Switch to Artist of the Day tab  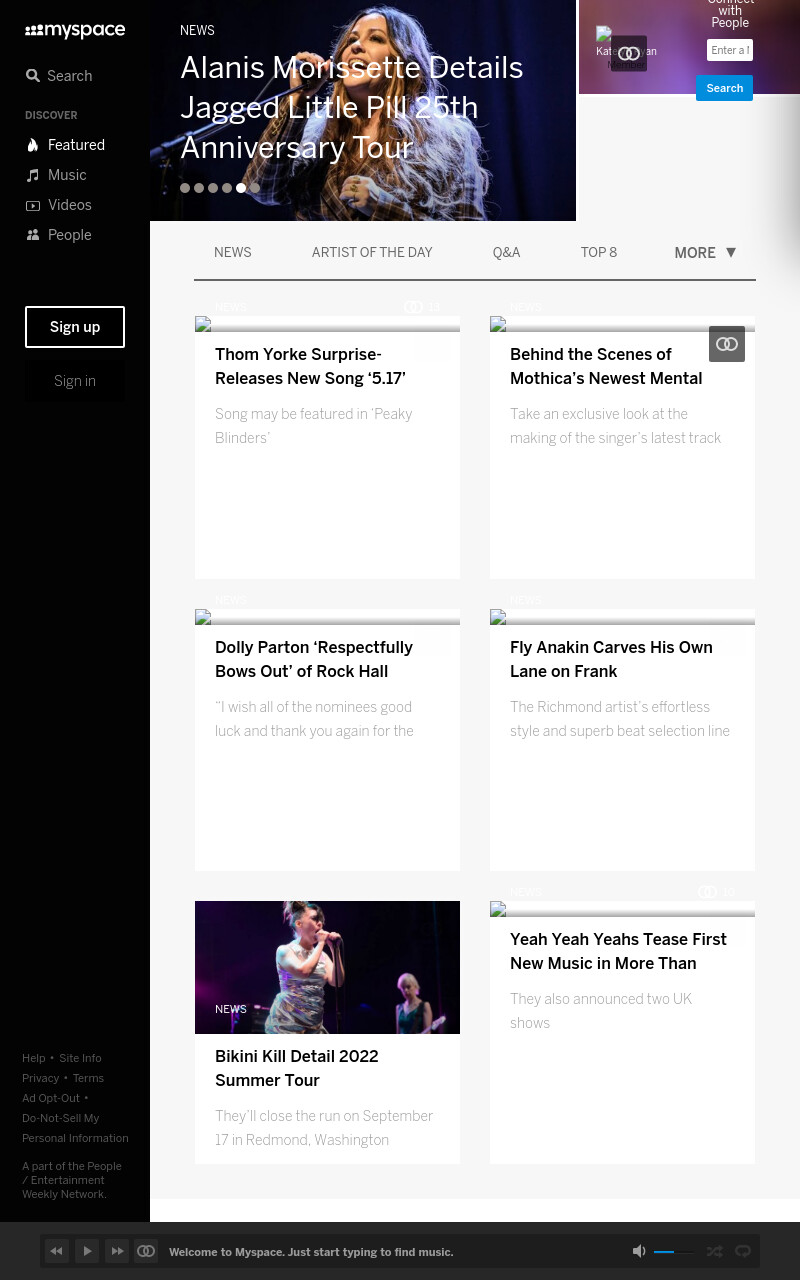point(372,253)
